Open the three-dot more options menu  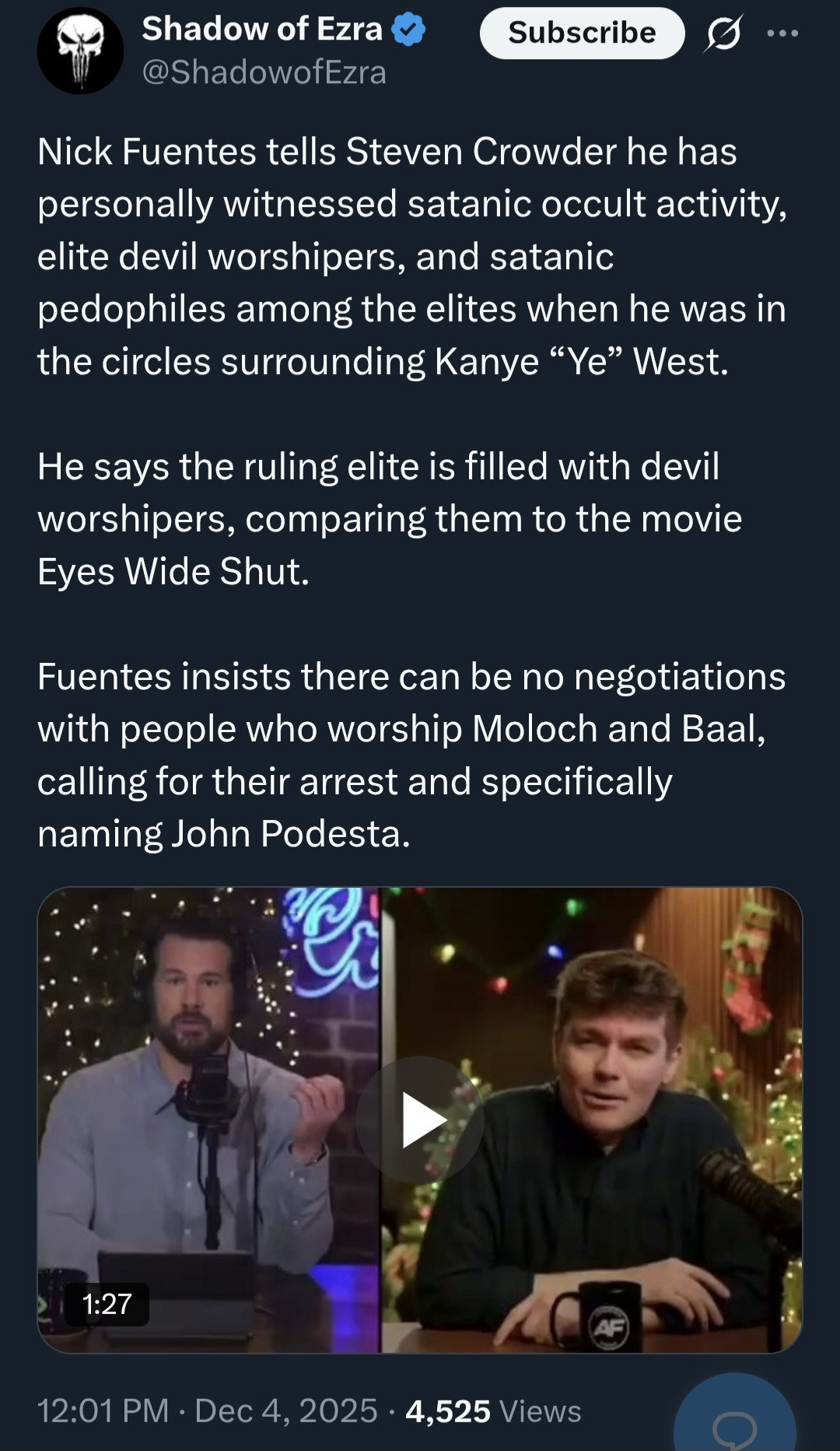point(782,33)
